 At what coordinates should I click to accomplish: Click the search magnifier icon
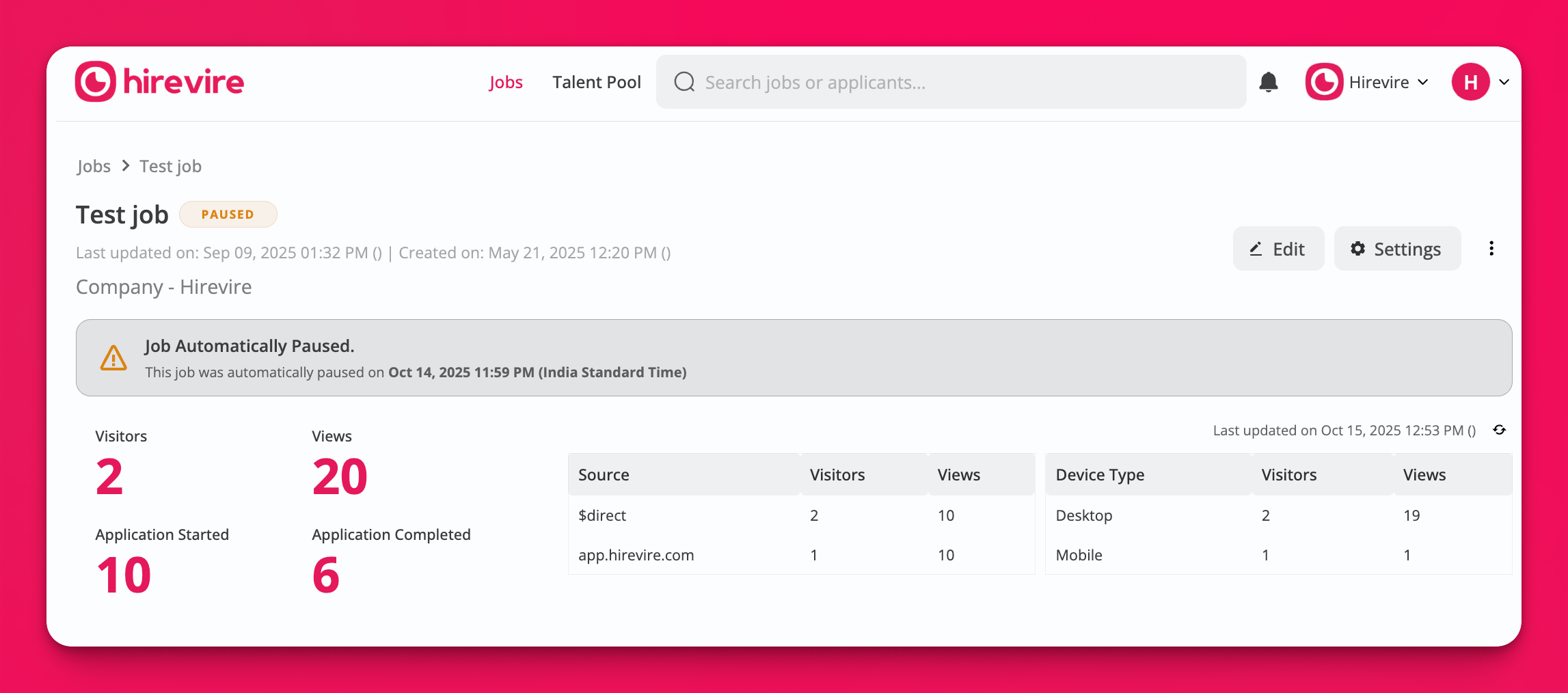pyautogui.click(x=684, y=82)
